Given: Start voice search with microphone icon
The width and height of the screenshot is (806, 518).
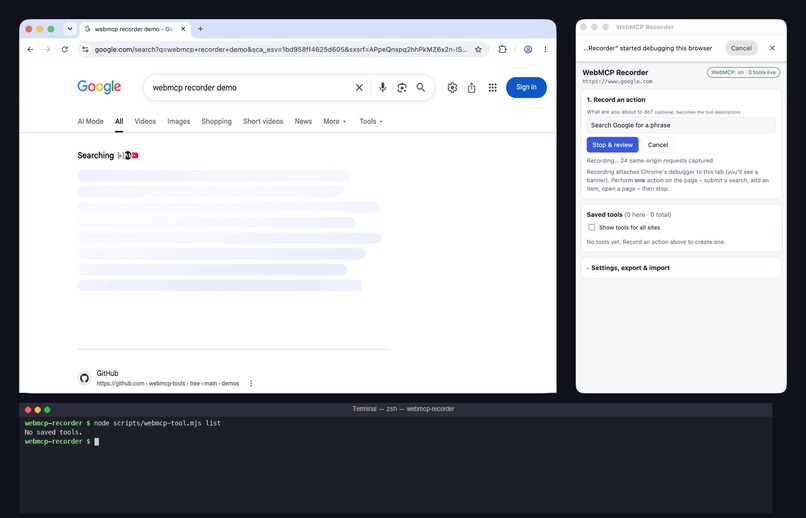Looking at the screenshot, I should 382,87.
